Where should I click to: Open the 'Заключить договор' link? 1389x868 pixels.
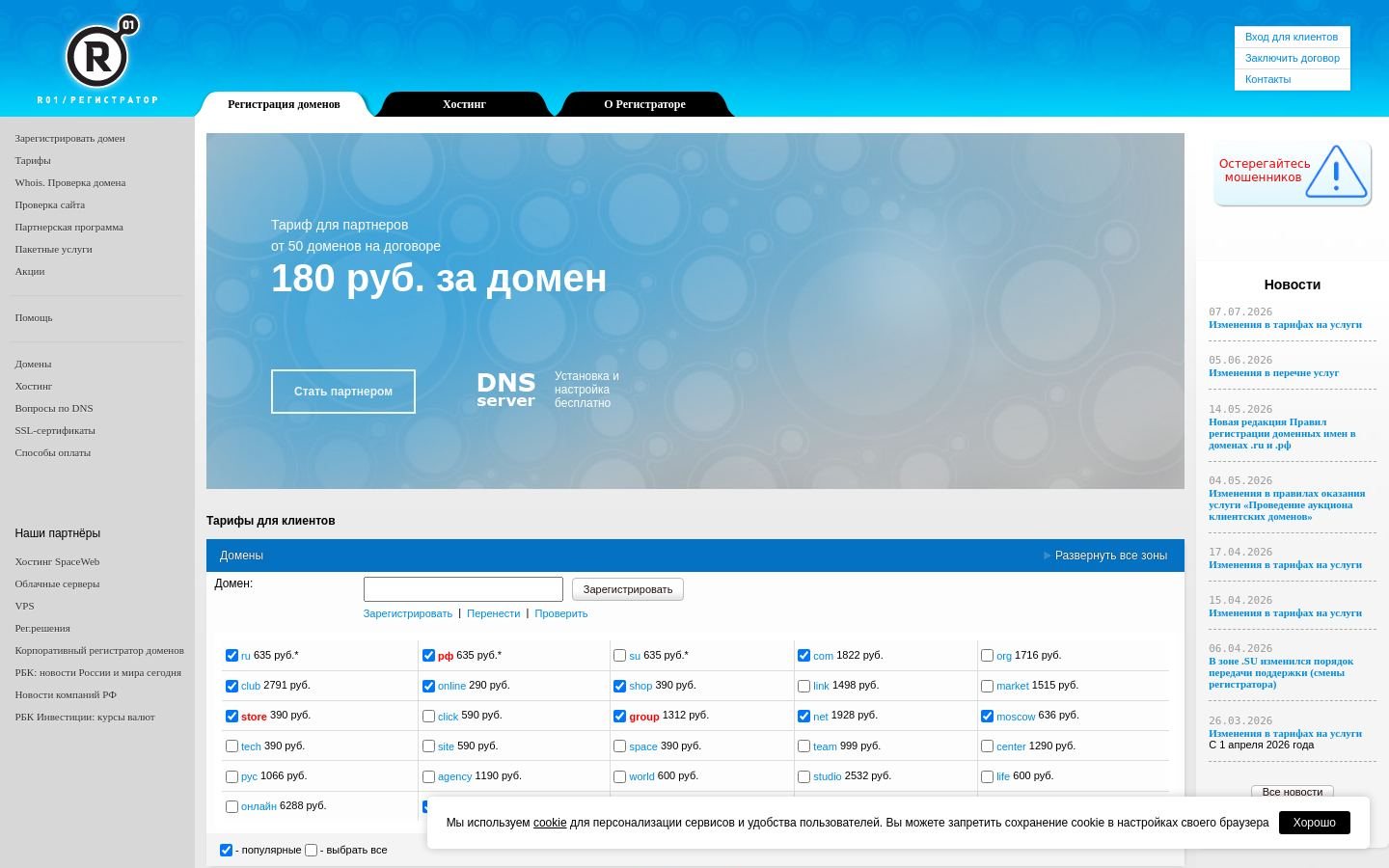(x=1293, y=58)
